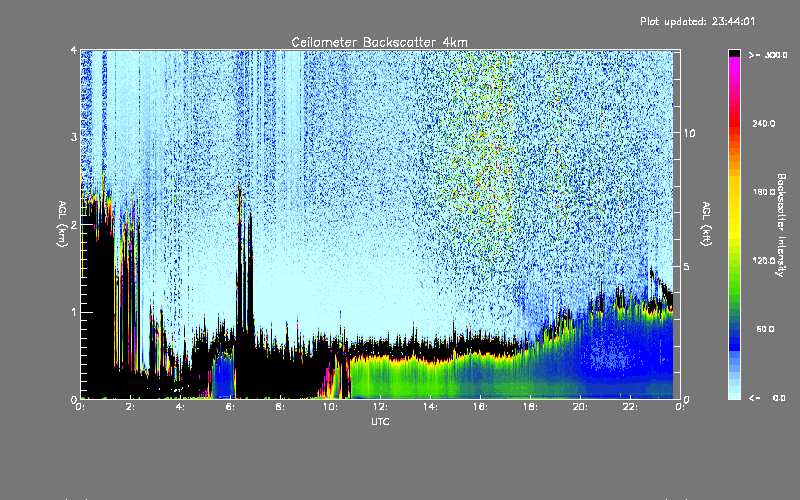800x500 pixels.
Task: Click the '16:' tick on UTC axis
Action: 480,407
